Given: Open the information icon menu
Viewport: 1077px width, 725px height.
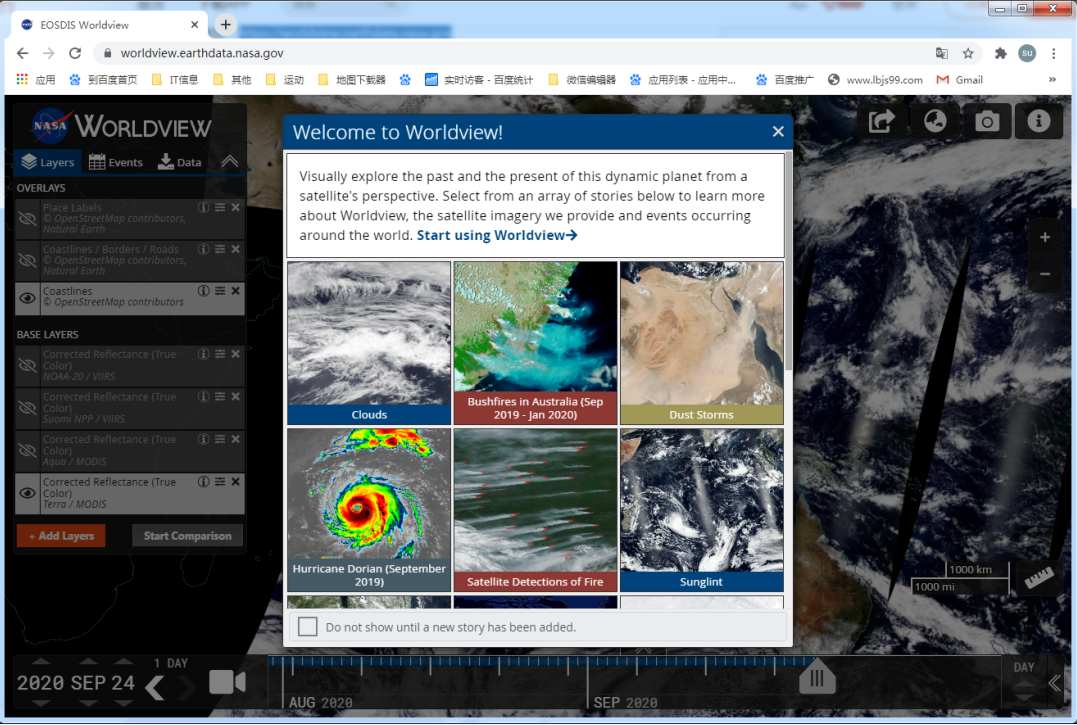Looking at the screenshot, I should (x=1039, y=121).
